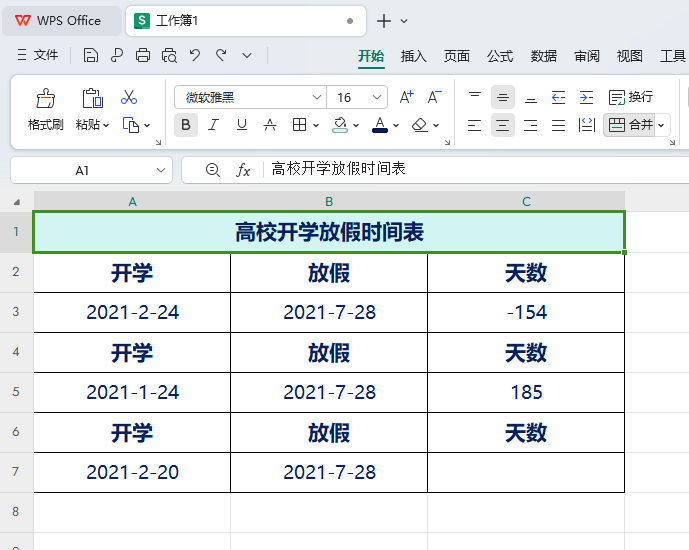Open Print Preview icon
This screenshot has height=550, width=689.
click(x=169, y=56)
